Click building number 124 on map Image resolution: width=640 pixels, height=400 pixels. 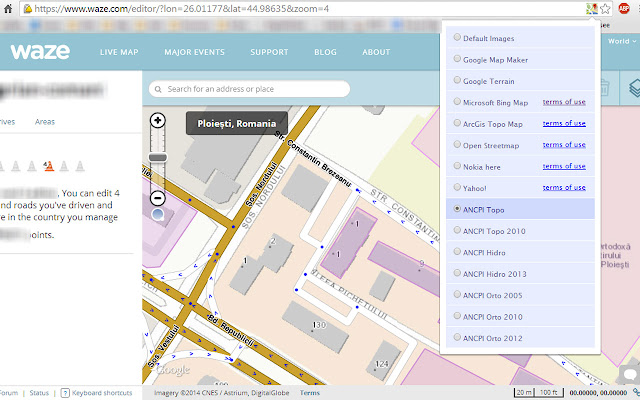pyautogui.click(x=382, y=364)
